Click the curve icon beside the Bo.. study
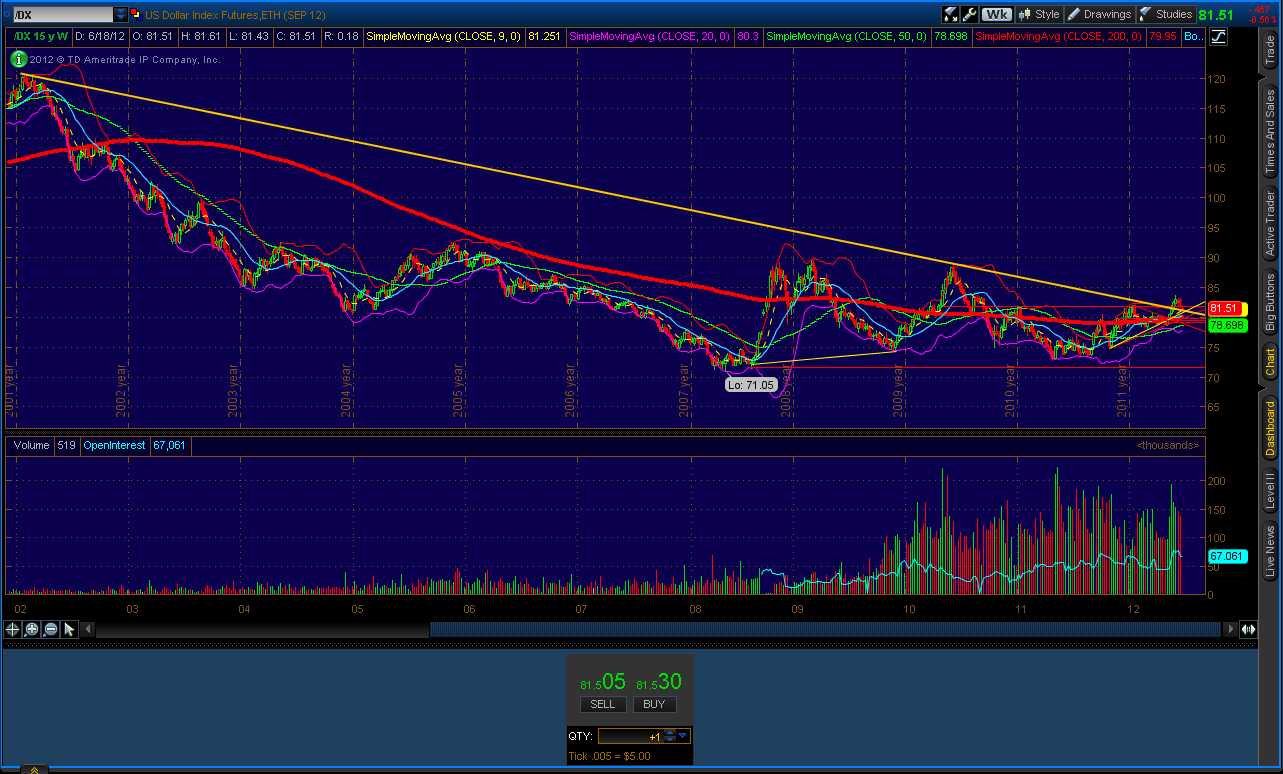 click(1217, 37)
